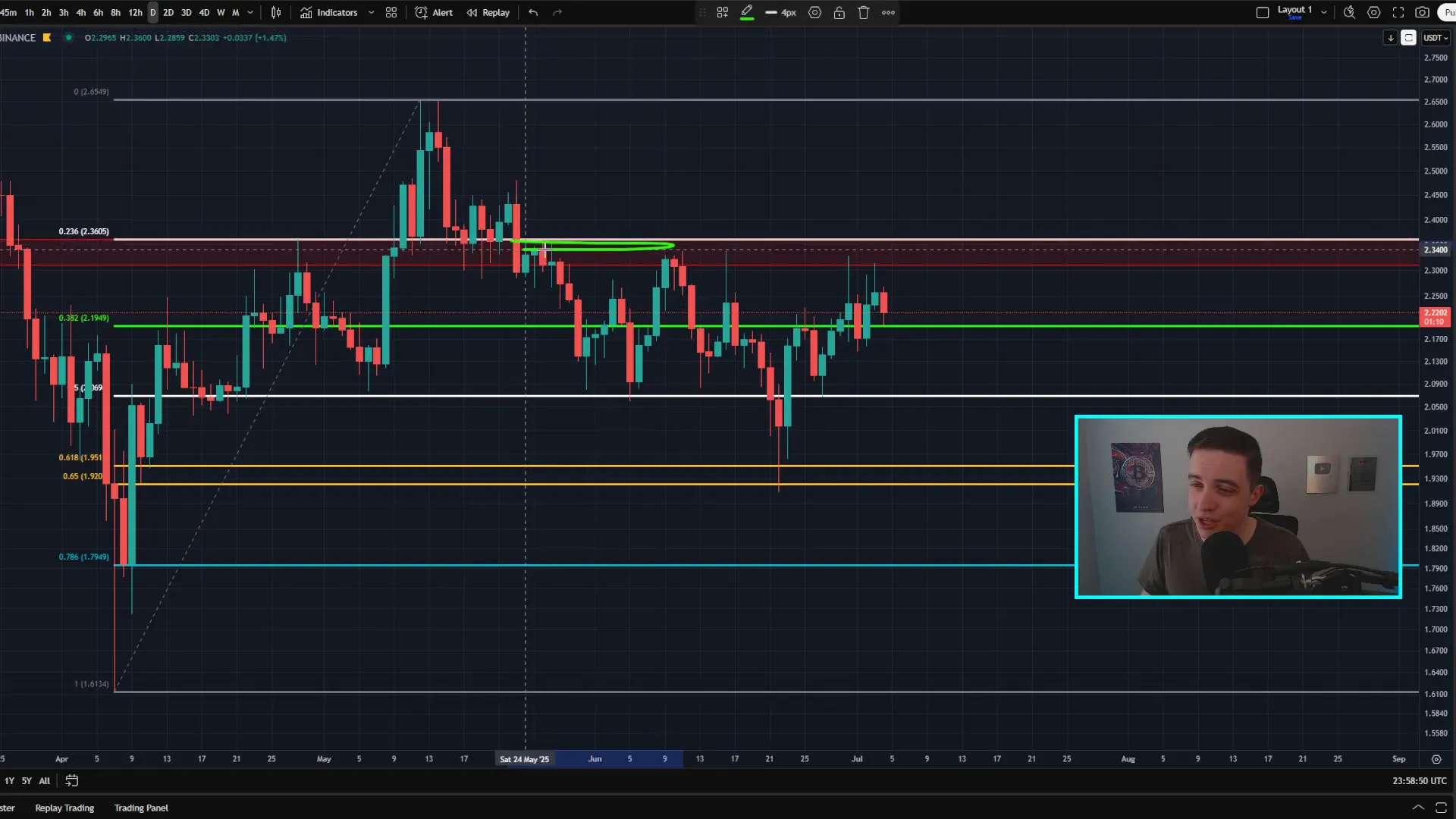Click the flag icon next to BINANCE
1456x819 pixels.
[47, 38]
